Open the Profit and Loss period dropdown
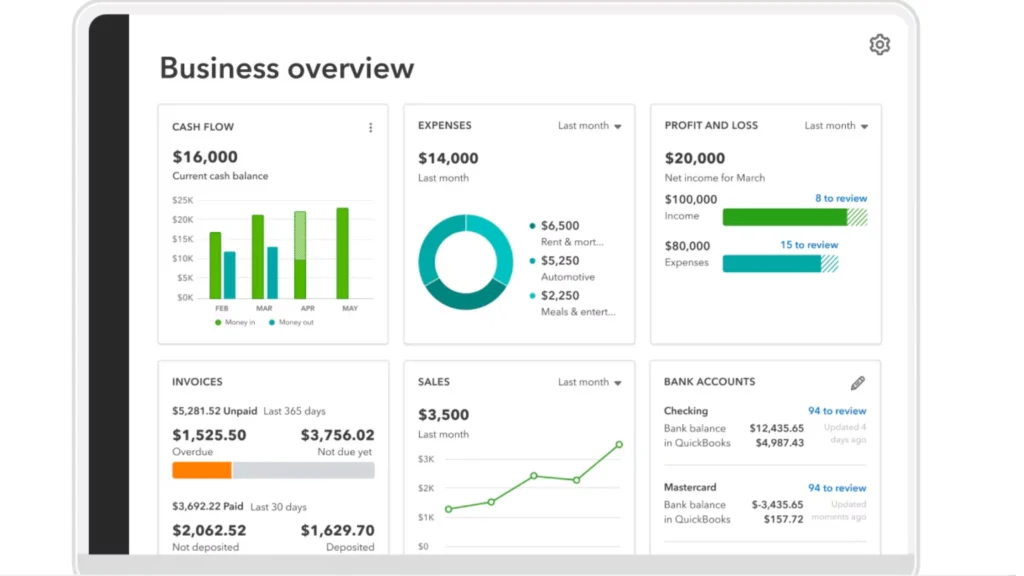 [836, 125]
